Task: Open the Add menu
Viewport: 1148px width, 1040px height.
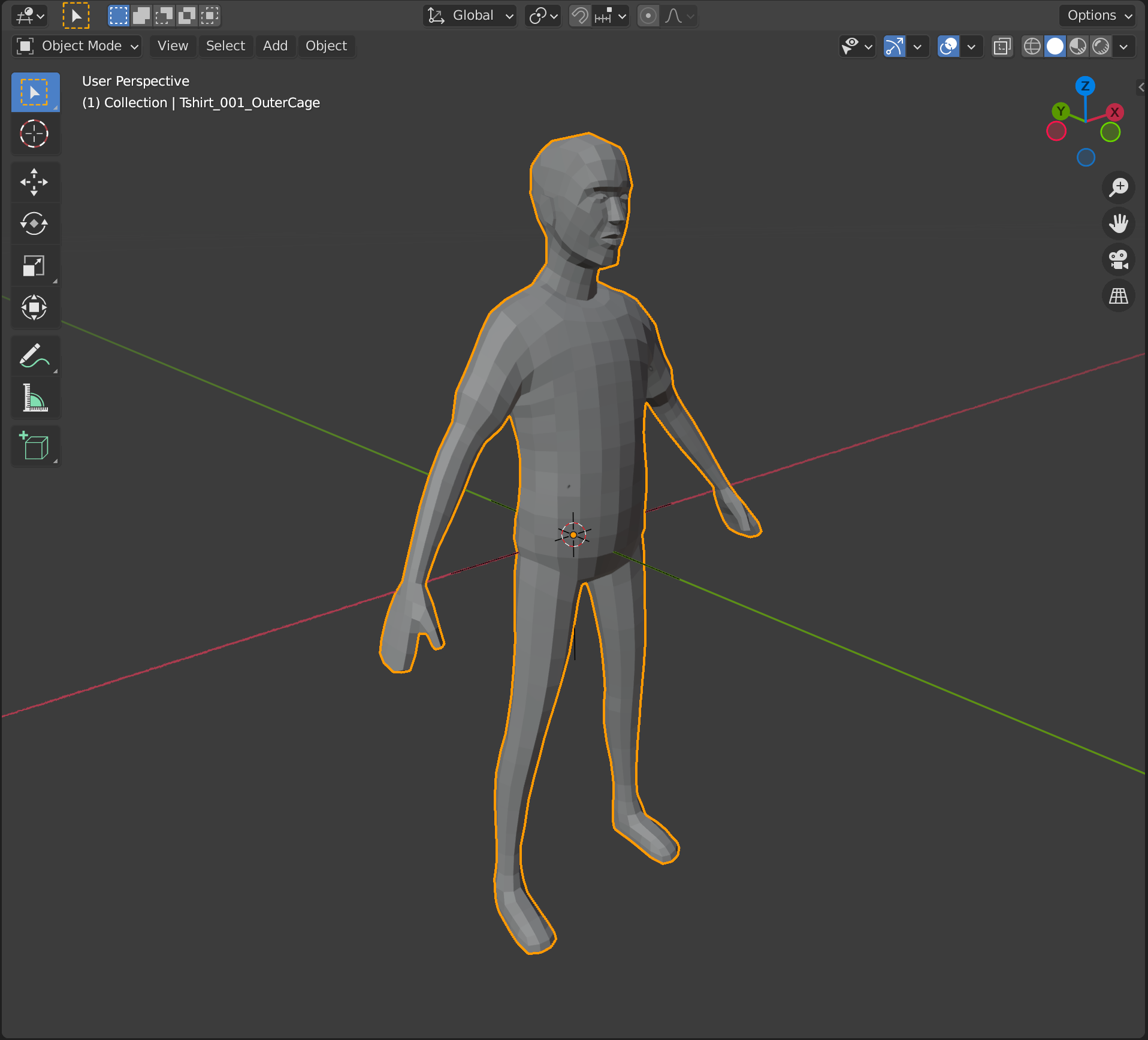Action: [275, 46]
